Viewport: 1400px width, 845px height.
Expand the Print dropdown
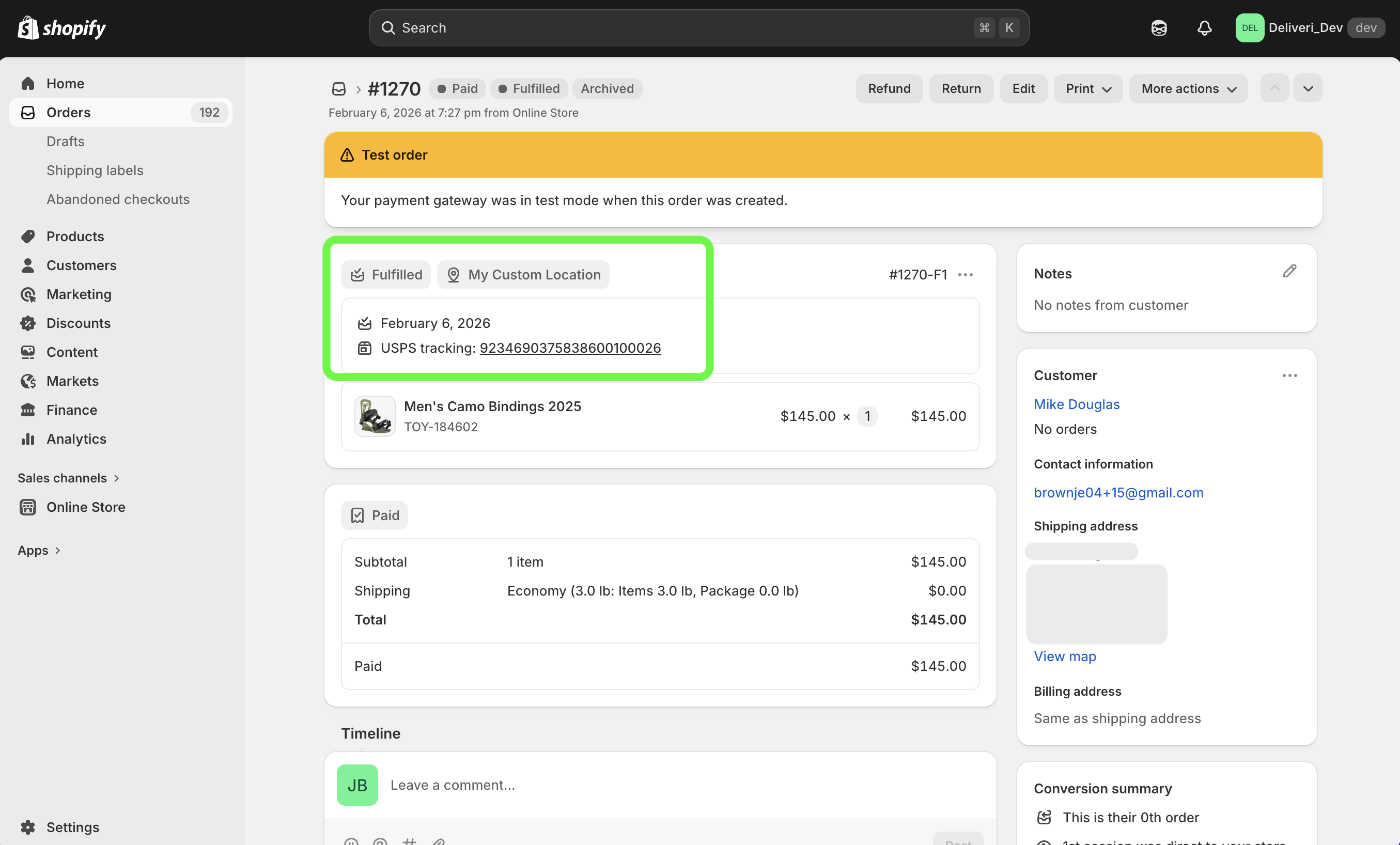click(1087, 89)
